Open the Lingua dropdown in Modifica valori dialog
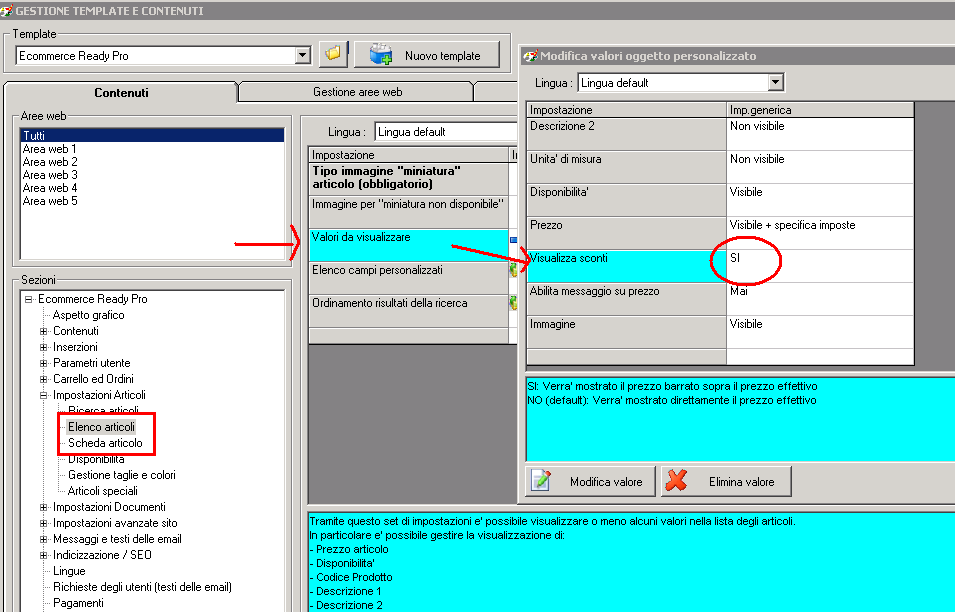Image resolution: width=955 pixels, height=612 pixels. [775, 82]
